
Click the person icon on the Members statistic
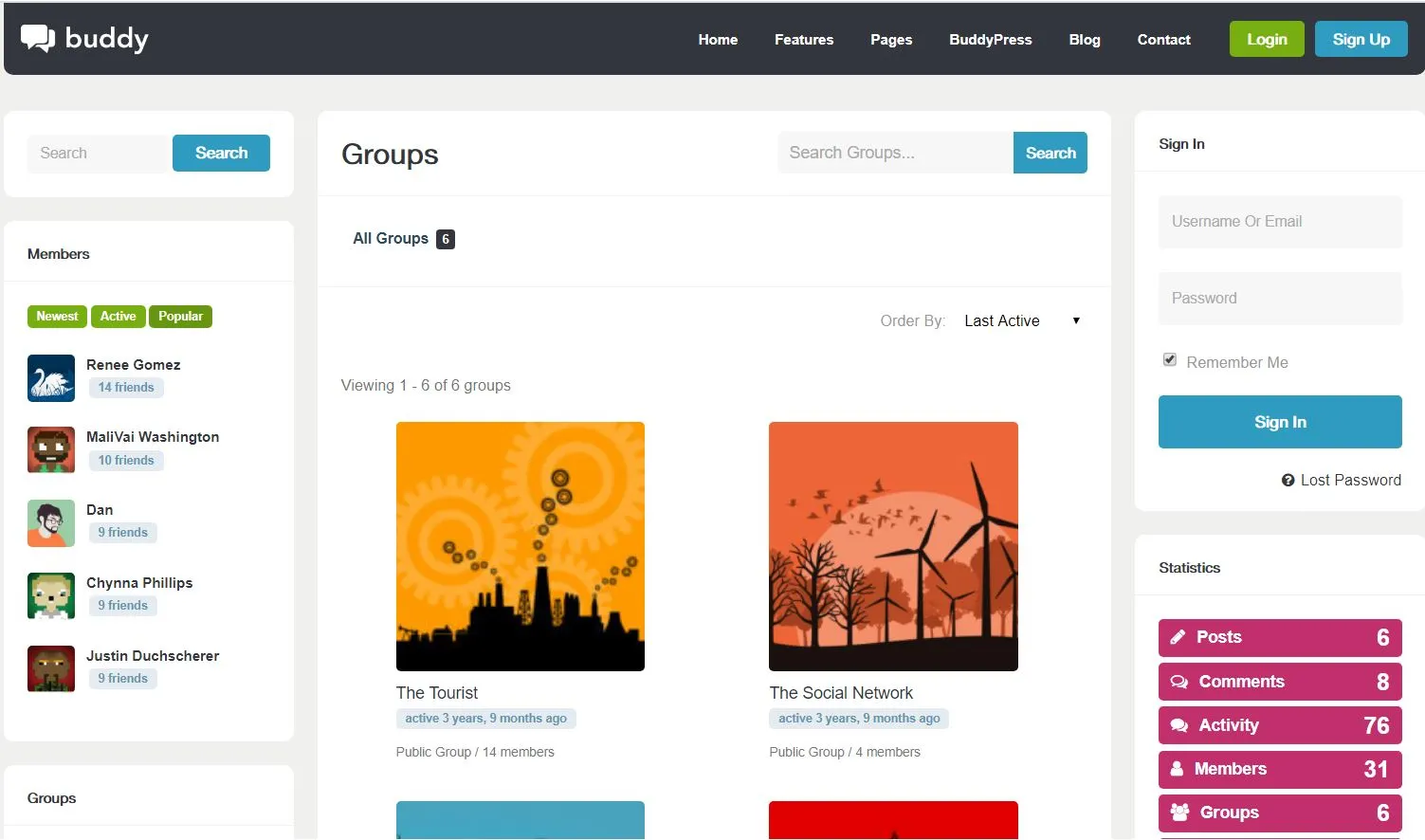coord(1178,769)
